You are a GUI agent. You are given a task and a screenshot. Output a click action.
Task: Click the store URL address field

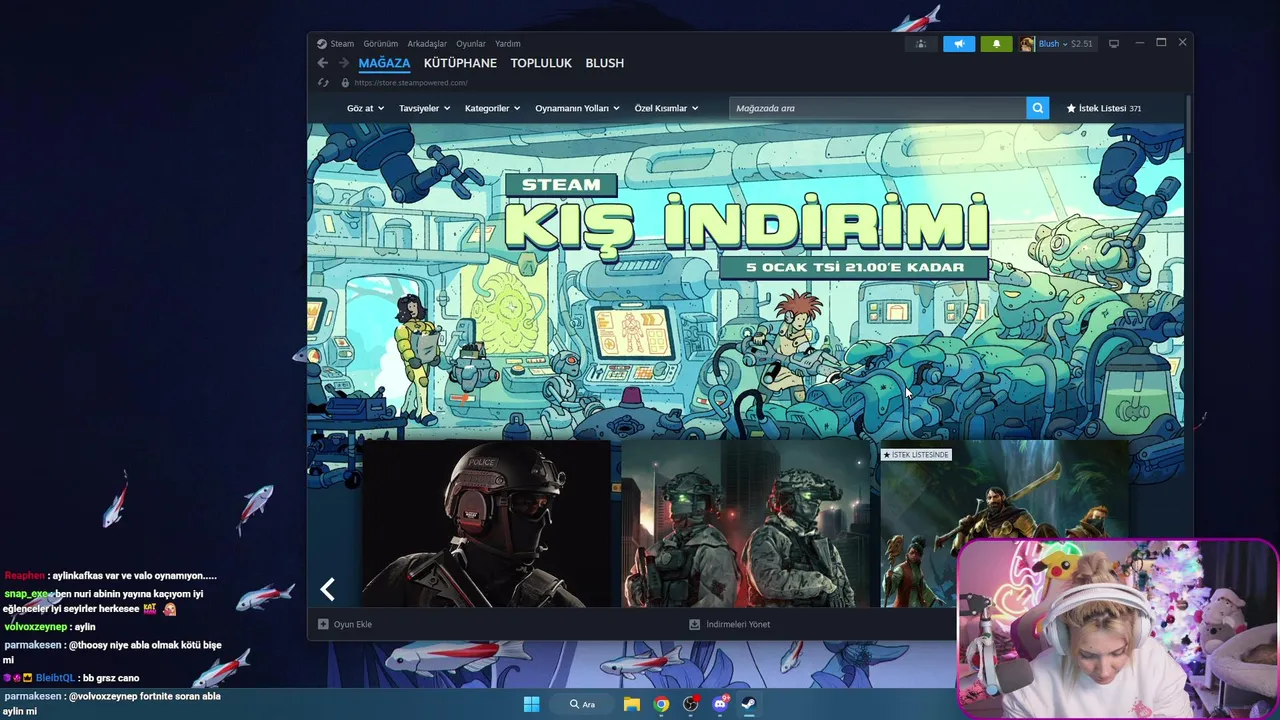pos(411,83)
